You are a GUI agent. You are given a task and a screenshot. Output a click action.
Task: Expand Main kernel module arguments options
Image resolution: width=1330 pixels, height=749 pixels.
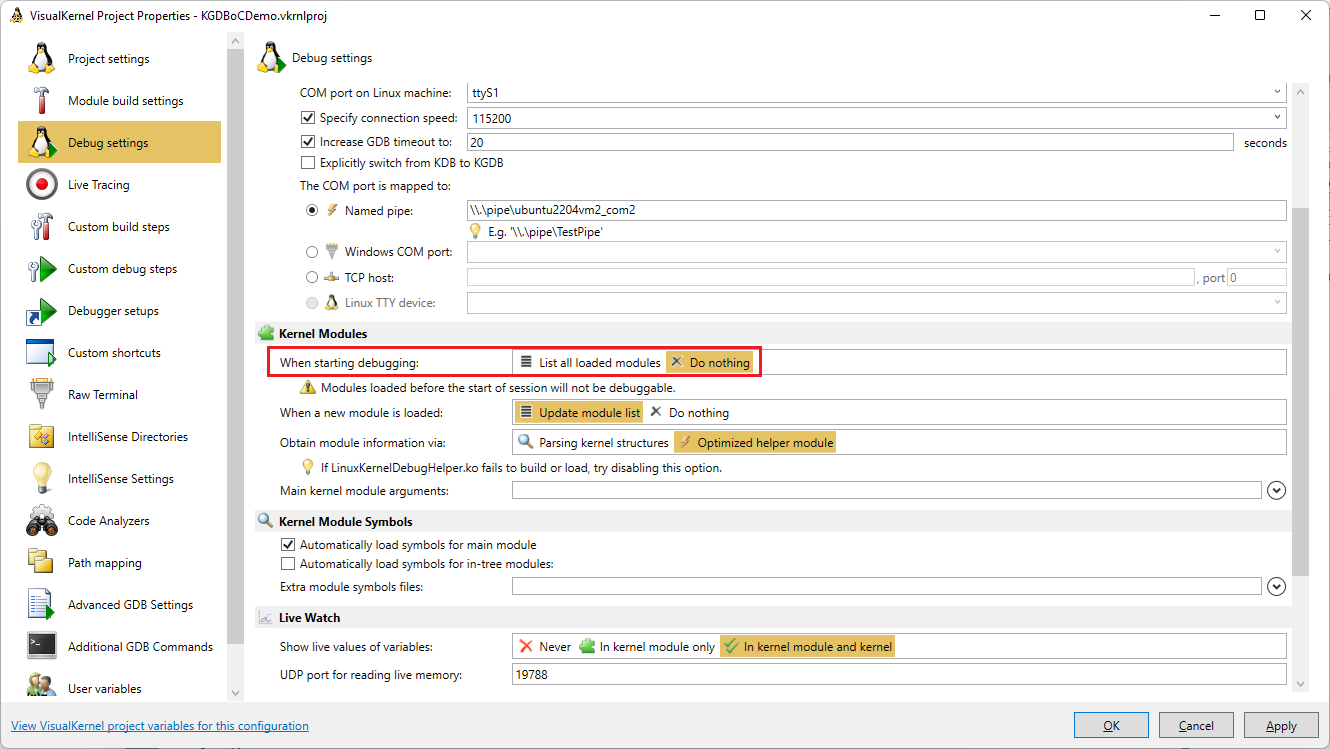click(x=1276, y=491)
